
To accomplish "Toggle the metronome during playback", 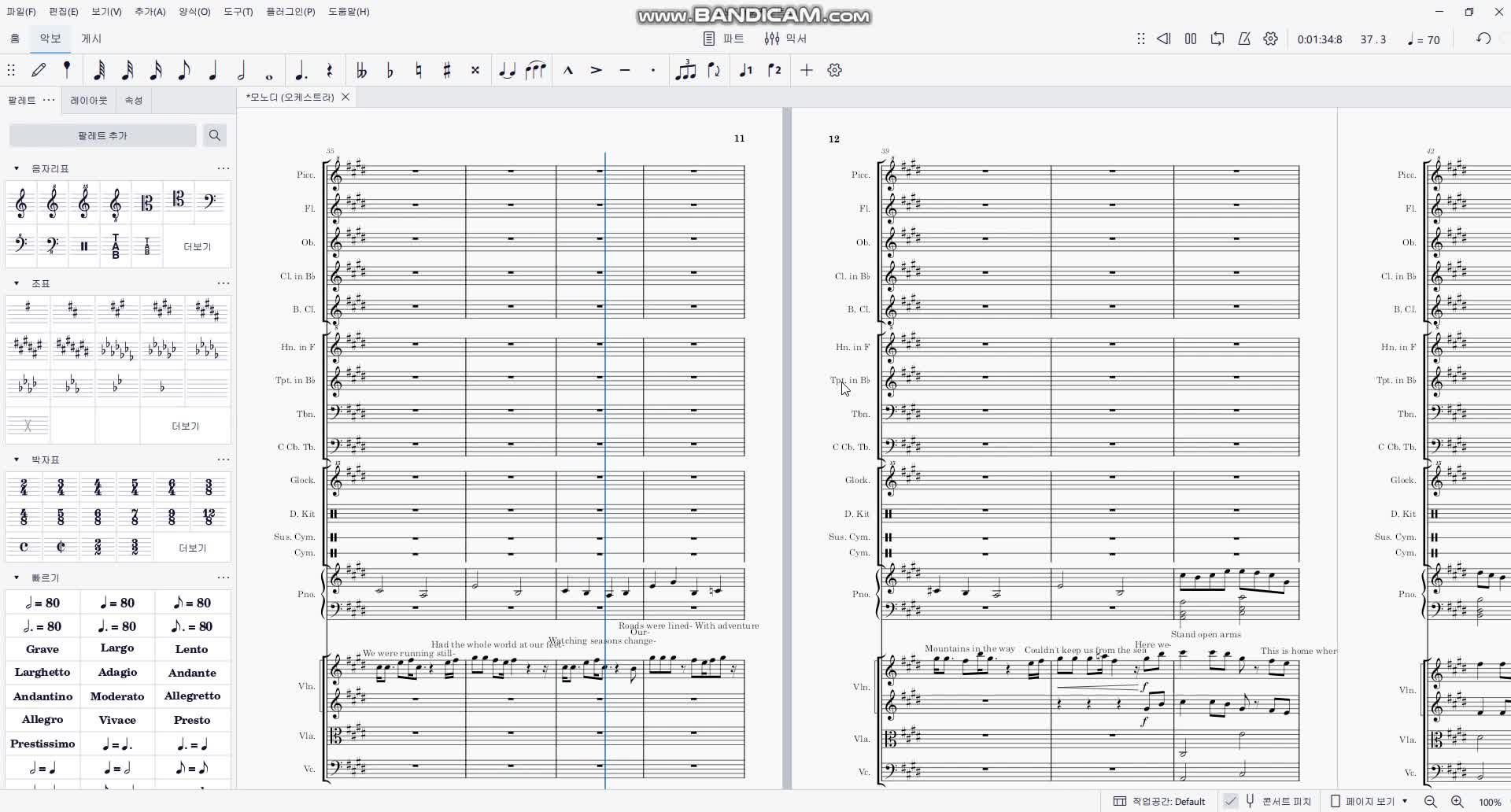I will [1244, 39].
